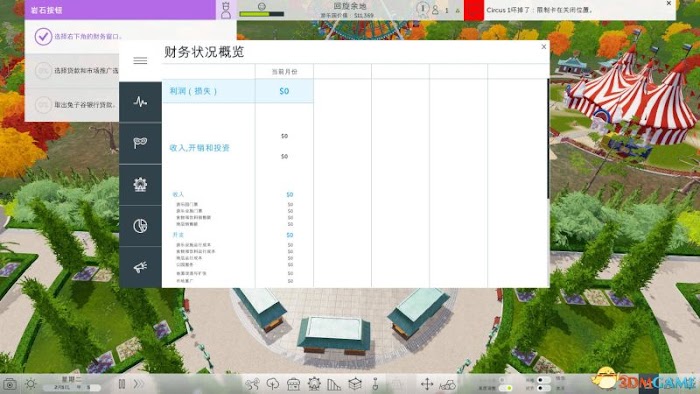Open the shovel terraforming tool icon
The image size is (700, 394).
click(x=375, y=384)
